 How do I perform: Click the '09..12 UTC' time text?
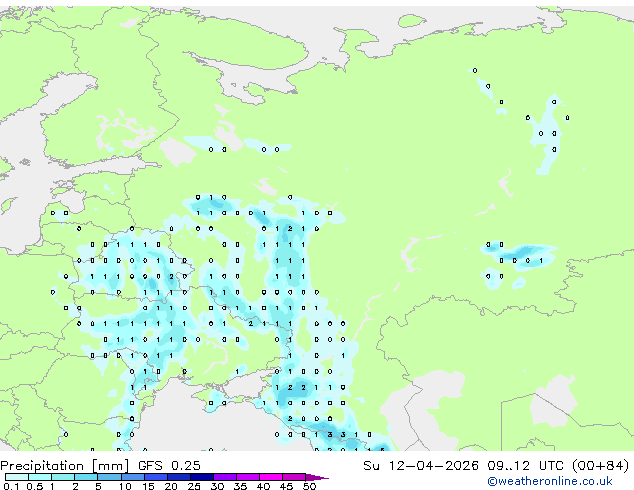pos(525,466)
